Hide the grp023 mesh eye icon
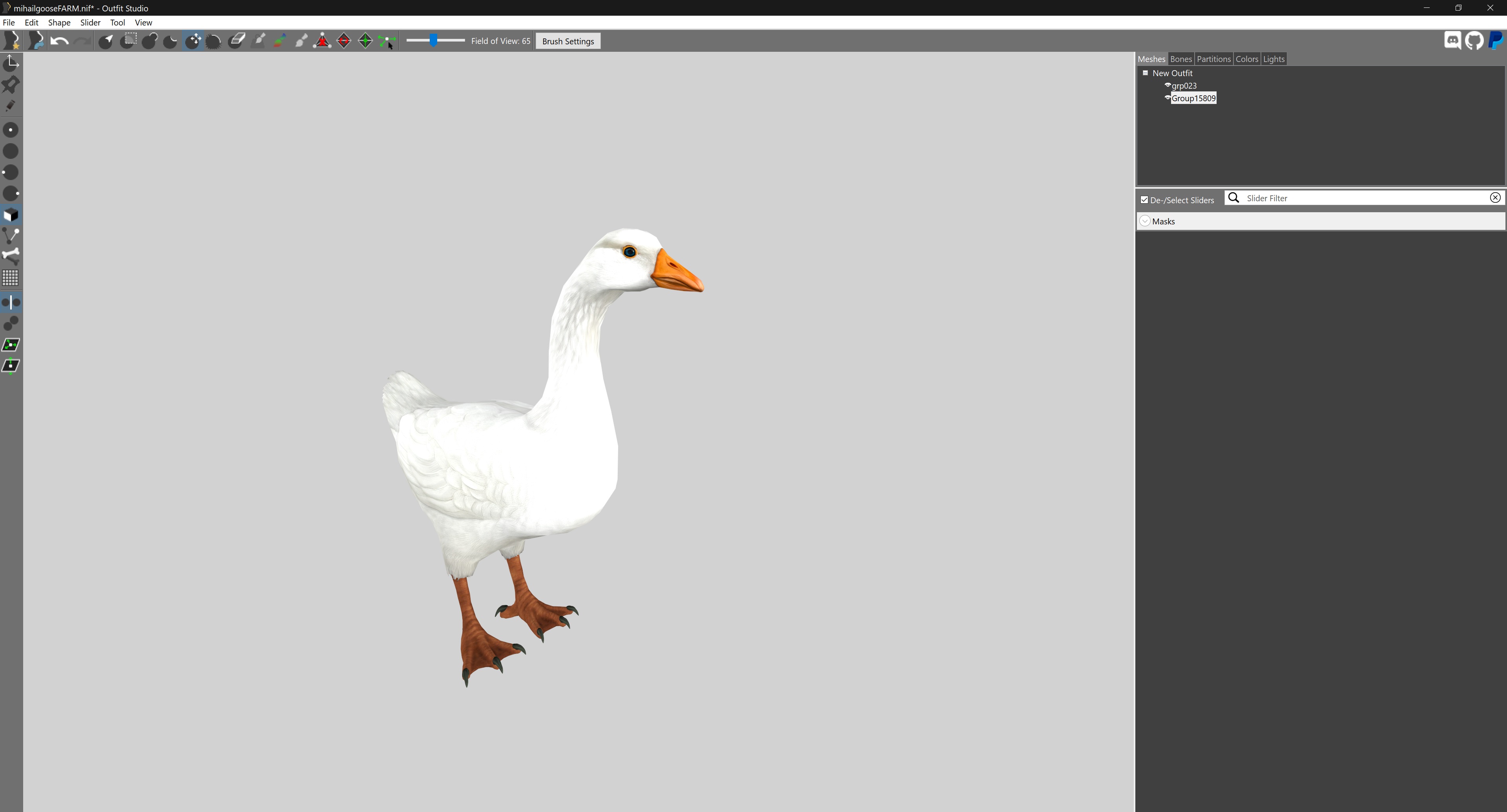Image resolution: width=1507 pixels, height=812 pixels. coord(1168,86)
